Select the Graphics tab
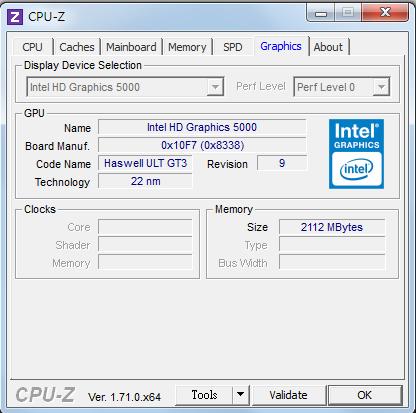The width and height of the screenshot is (416, 413). click(x=281, y=46)
